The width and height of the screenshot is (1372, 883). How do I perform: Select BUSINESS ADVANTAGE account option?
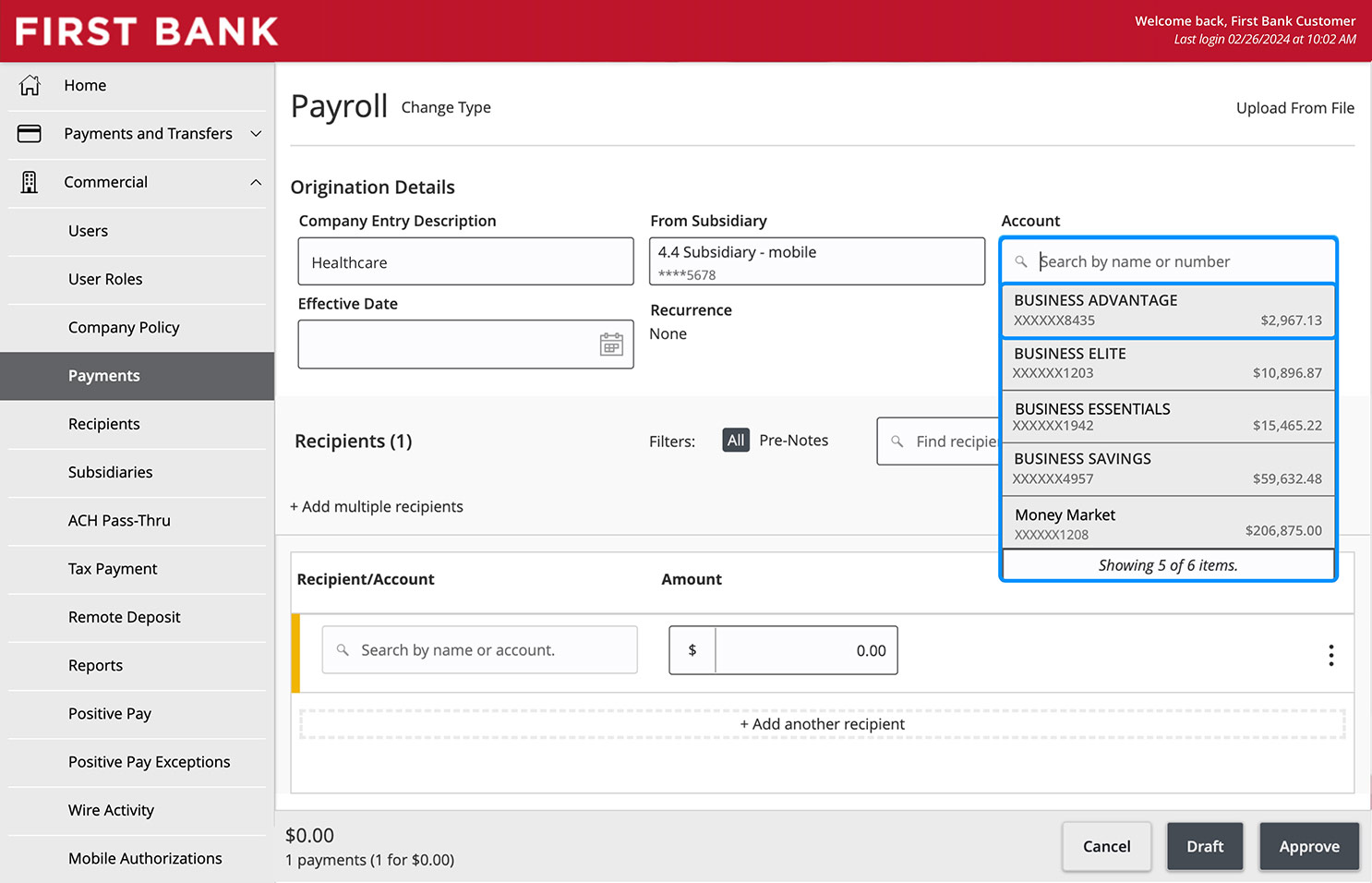[1168, 310]
